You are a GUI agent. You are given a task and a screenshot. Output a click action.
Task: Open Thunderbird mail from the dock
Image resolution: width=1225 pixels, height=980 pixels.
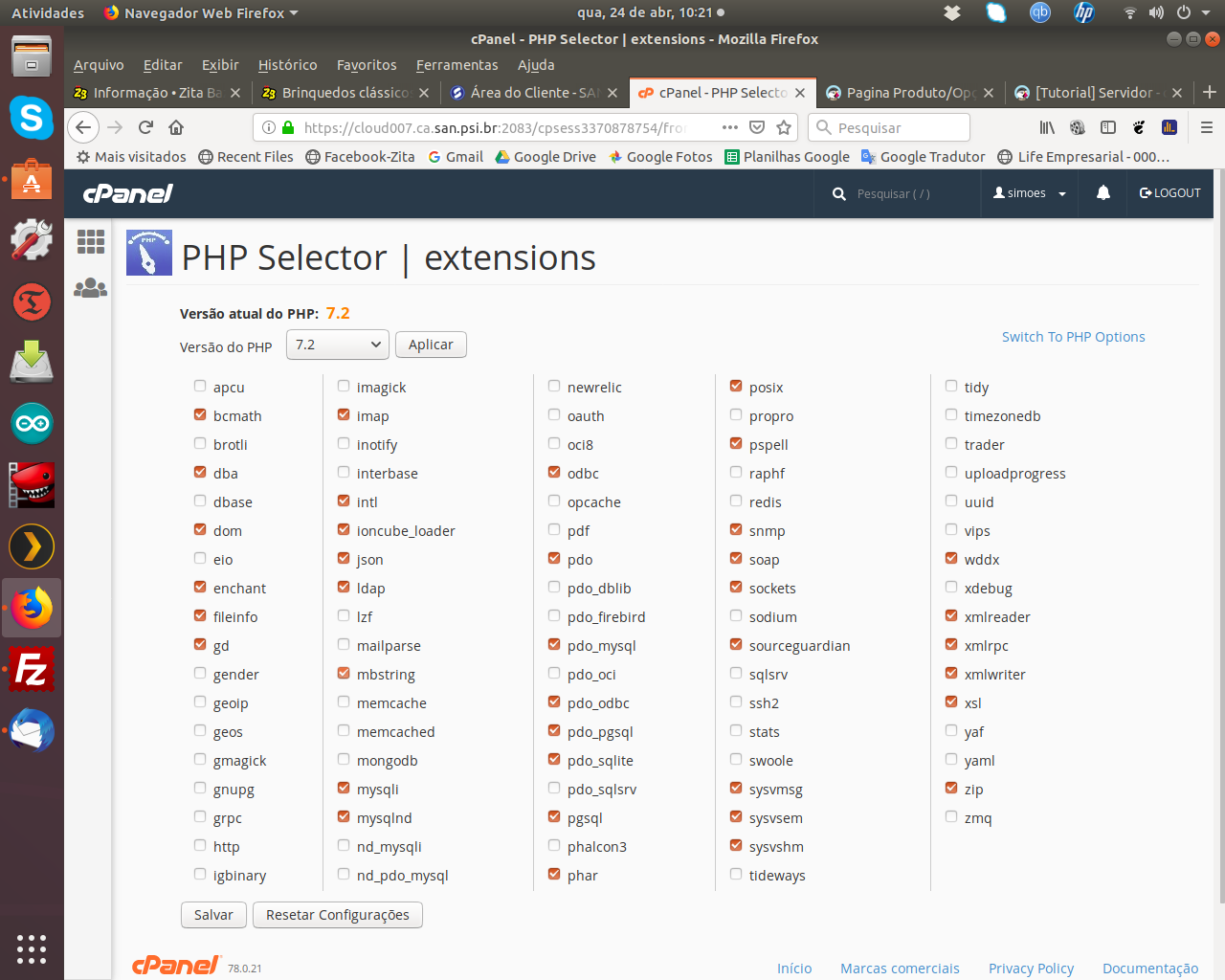[32, 730]
